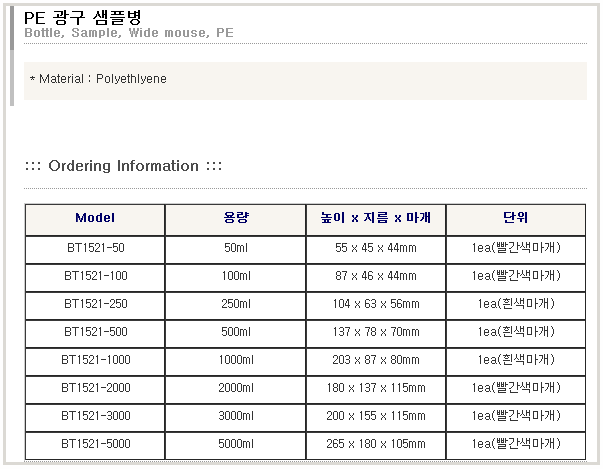Viewport: 603px width, 469px height.
Task: Select model BT1521-50 cell
Action: 95,247
